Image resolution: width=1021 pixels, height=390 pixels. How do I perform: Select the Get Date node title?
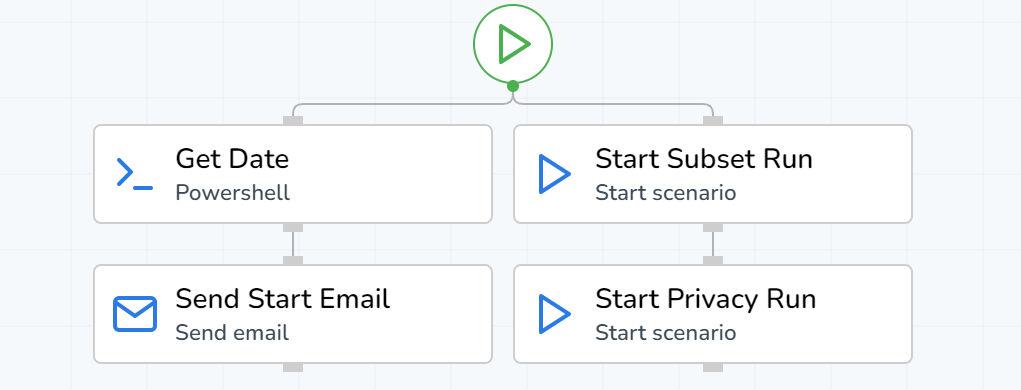click(x=232, y=159)
